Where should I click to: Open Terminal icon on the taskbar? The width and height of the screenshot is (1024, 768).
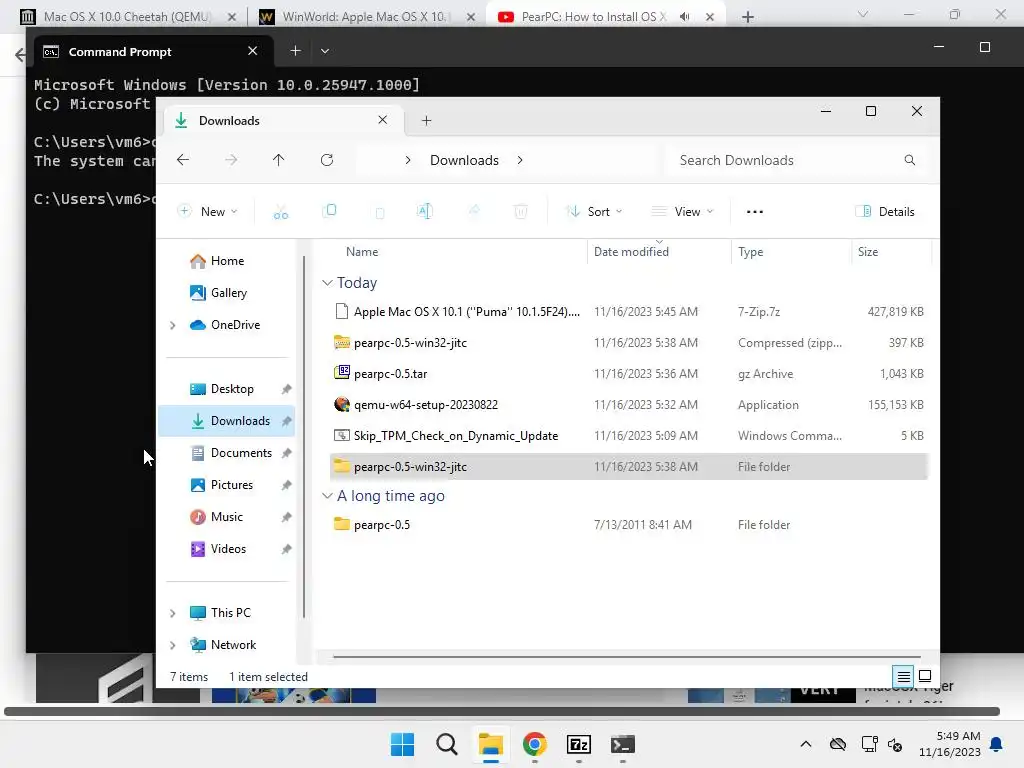point(622,744)
